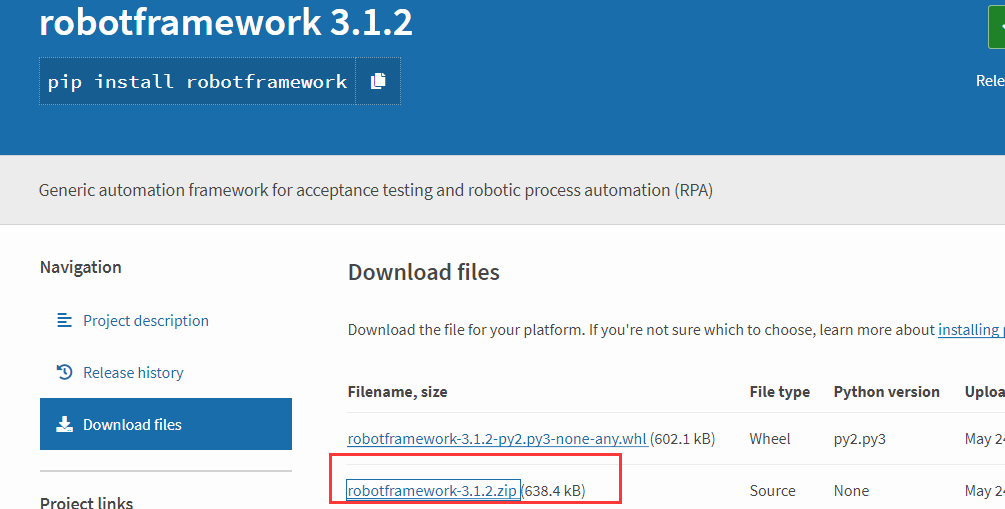
Task: Select the Download files navigation tab
Action: [166, 424]
